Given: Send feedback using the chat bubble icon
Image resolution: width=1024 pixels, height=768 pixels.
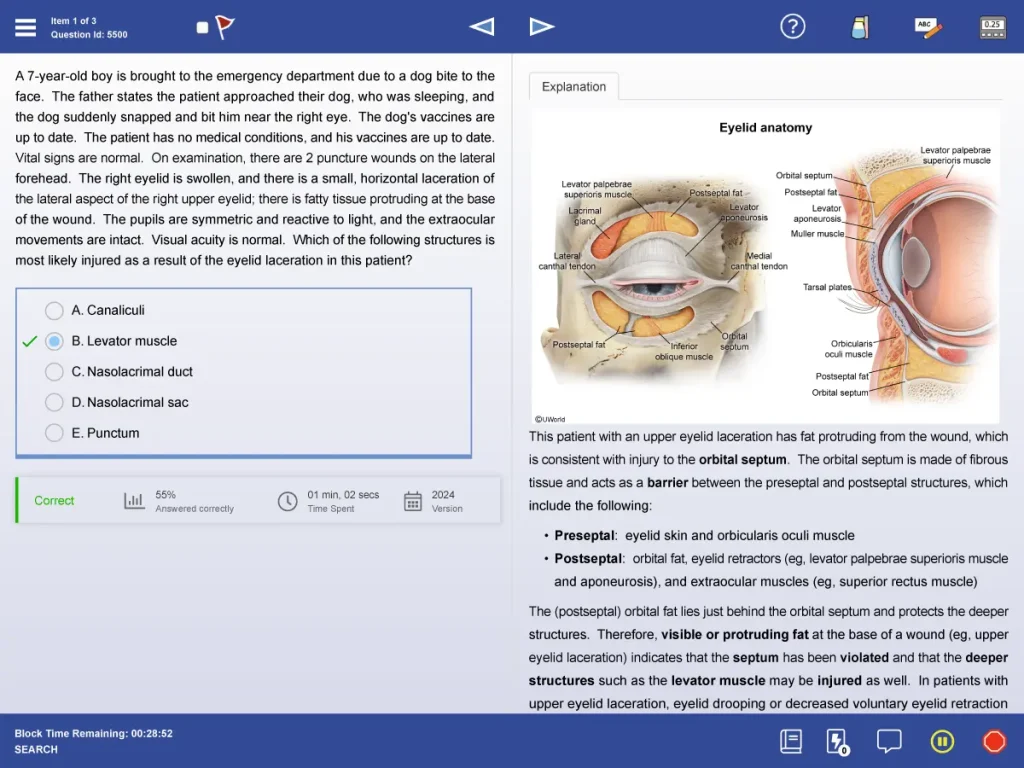Looking at the screenshot, I should [889, 741].
